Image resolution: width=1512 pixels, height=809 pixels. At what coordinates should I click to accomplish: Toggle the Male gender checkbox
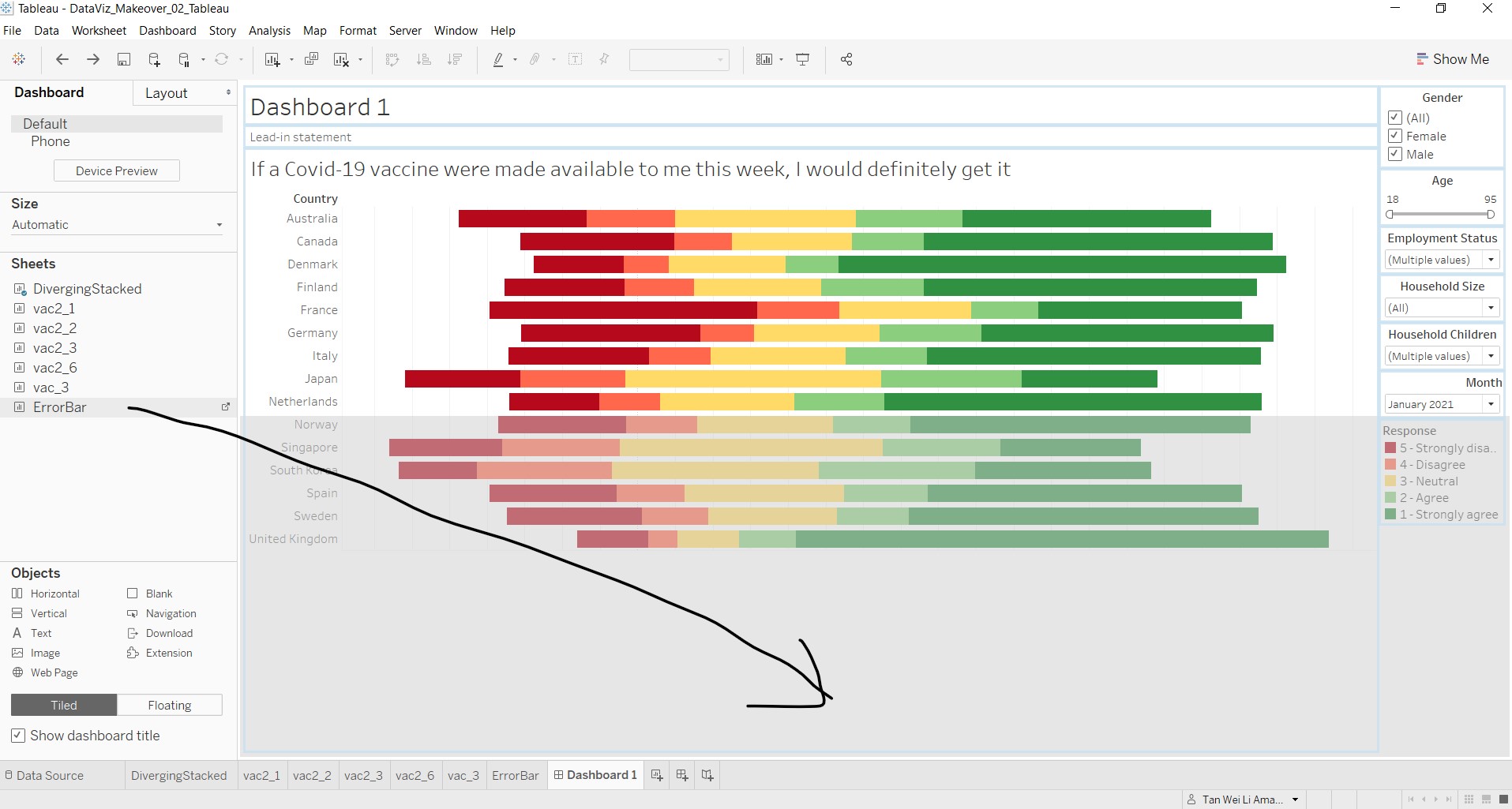pyautogui.click(x=1395, y=154)
